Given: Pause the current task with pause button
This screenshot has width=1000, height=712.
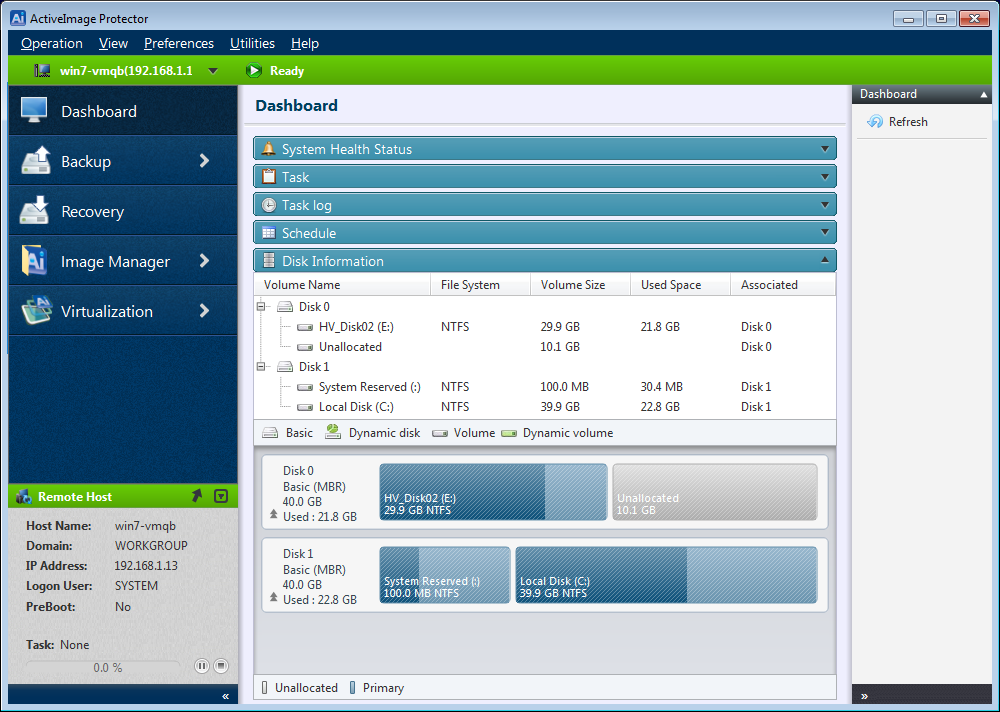Looking at the screenshot, I should pos(202,666).
